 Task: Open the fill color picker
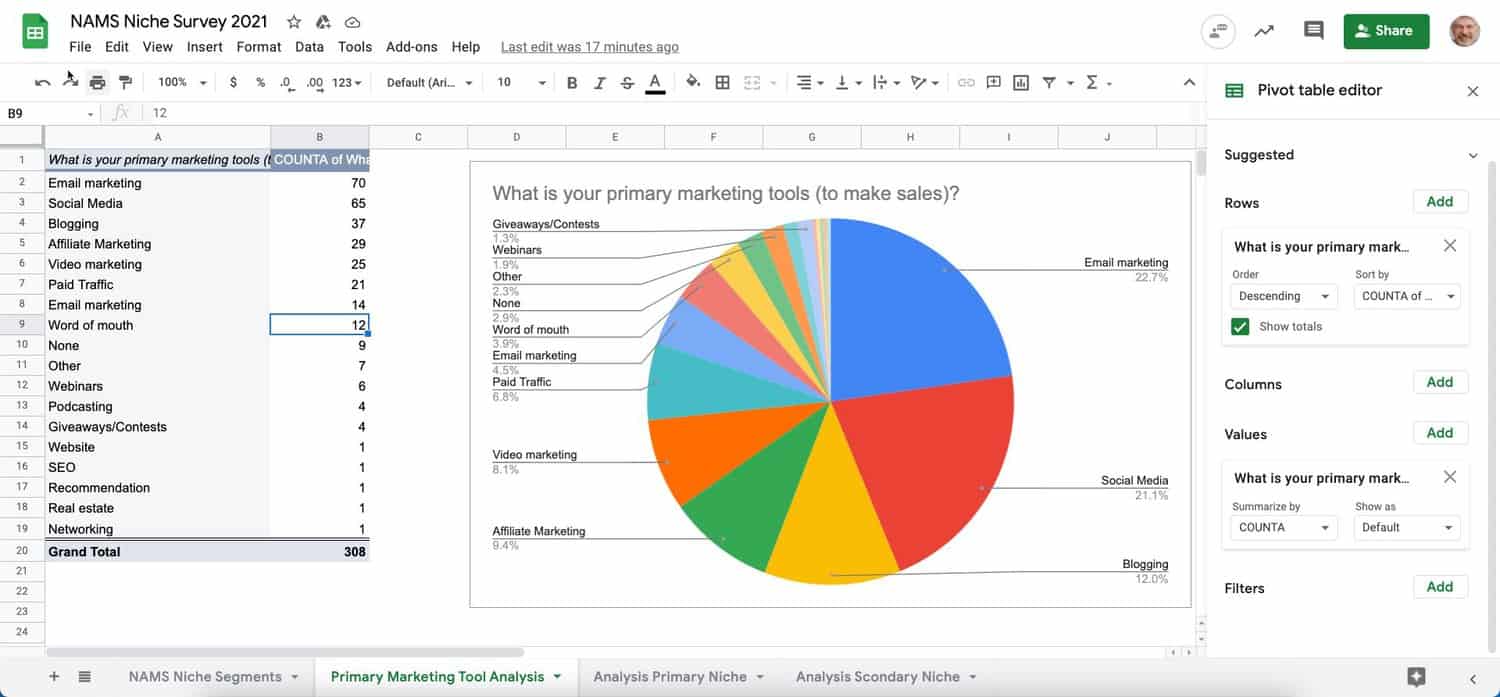pyautogui.click(x=692, y=82)
